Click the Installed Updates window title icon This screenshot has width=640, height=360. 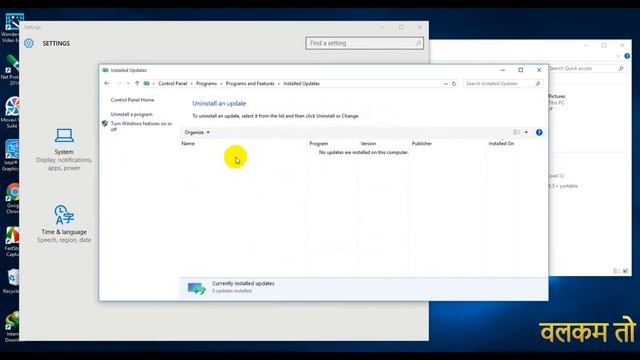click(x=106, y=70)
